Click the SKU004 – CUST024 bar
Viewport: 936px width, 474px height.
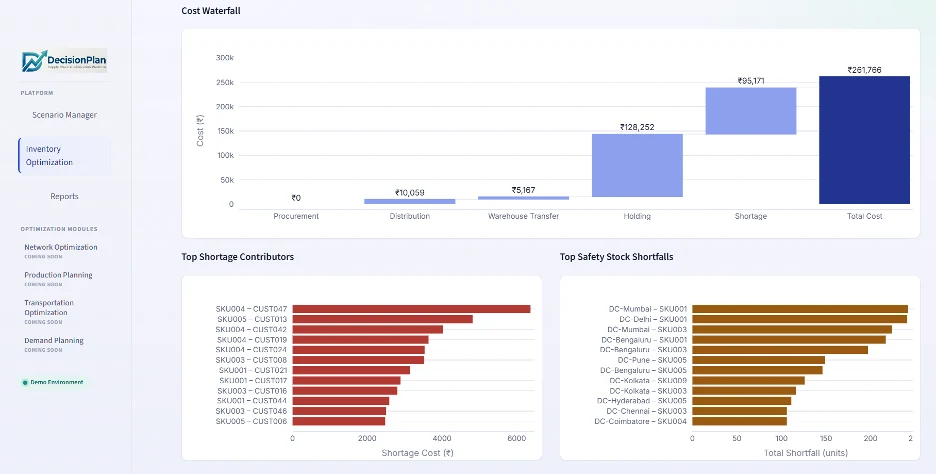pyautogui.click(x=359, y=350)
